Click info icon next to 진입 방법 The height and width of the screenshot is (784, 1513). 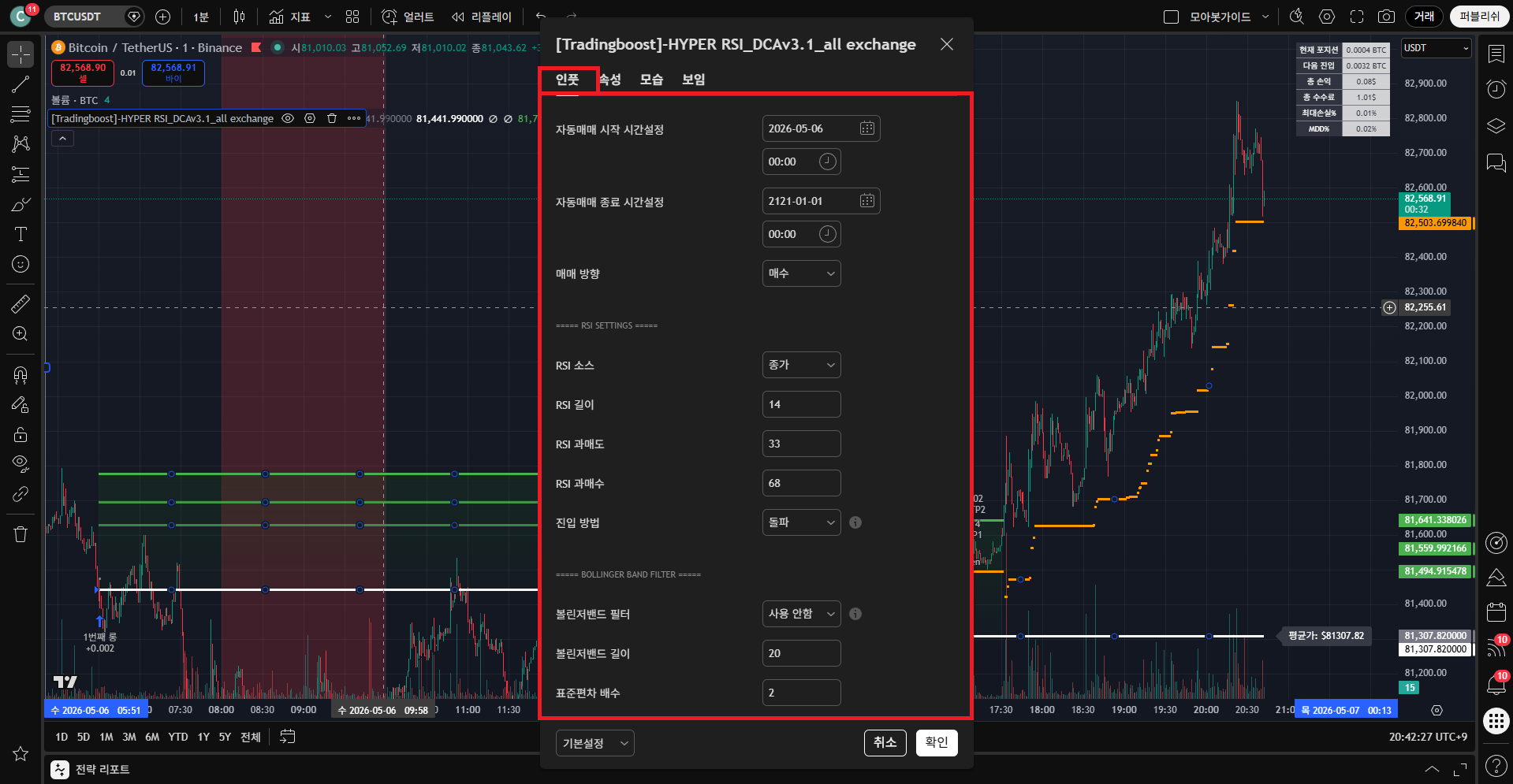coord(855,522)
